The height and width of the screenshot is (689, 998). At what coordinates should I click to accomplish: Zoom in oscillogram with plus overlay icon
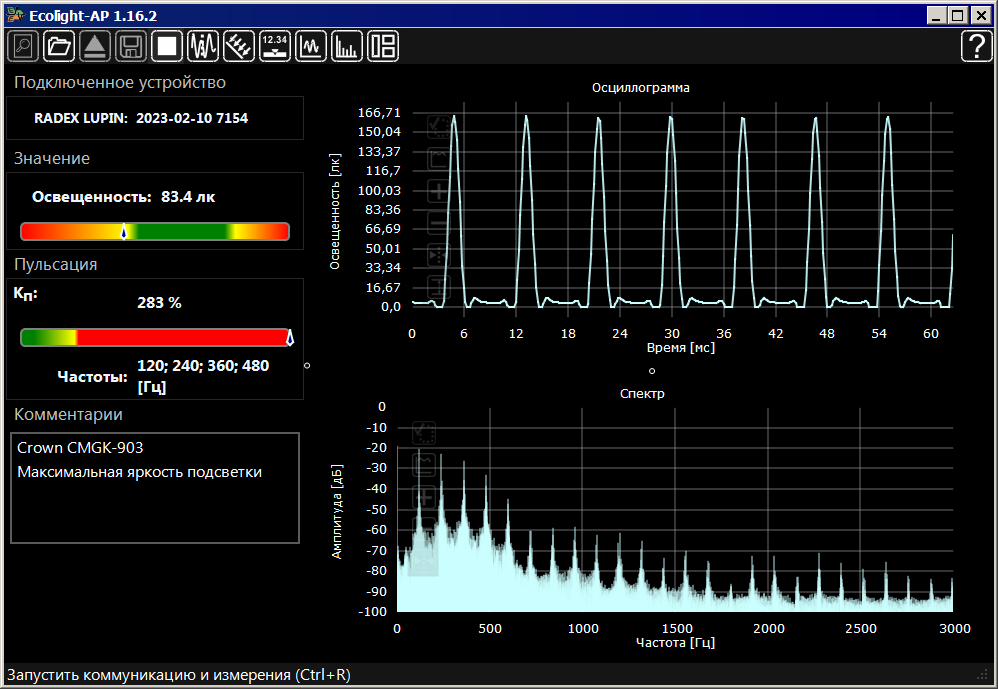[438, 191]
